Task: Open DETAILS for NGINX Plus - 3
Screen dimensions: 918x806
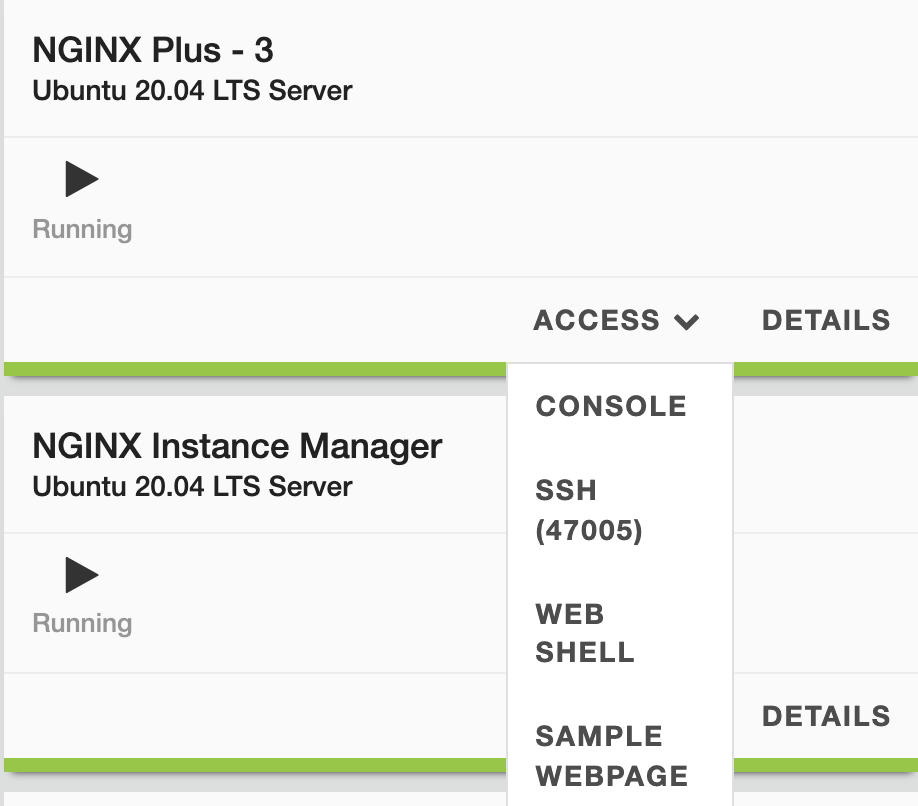Action: click(826, 321)
